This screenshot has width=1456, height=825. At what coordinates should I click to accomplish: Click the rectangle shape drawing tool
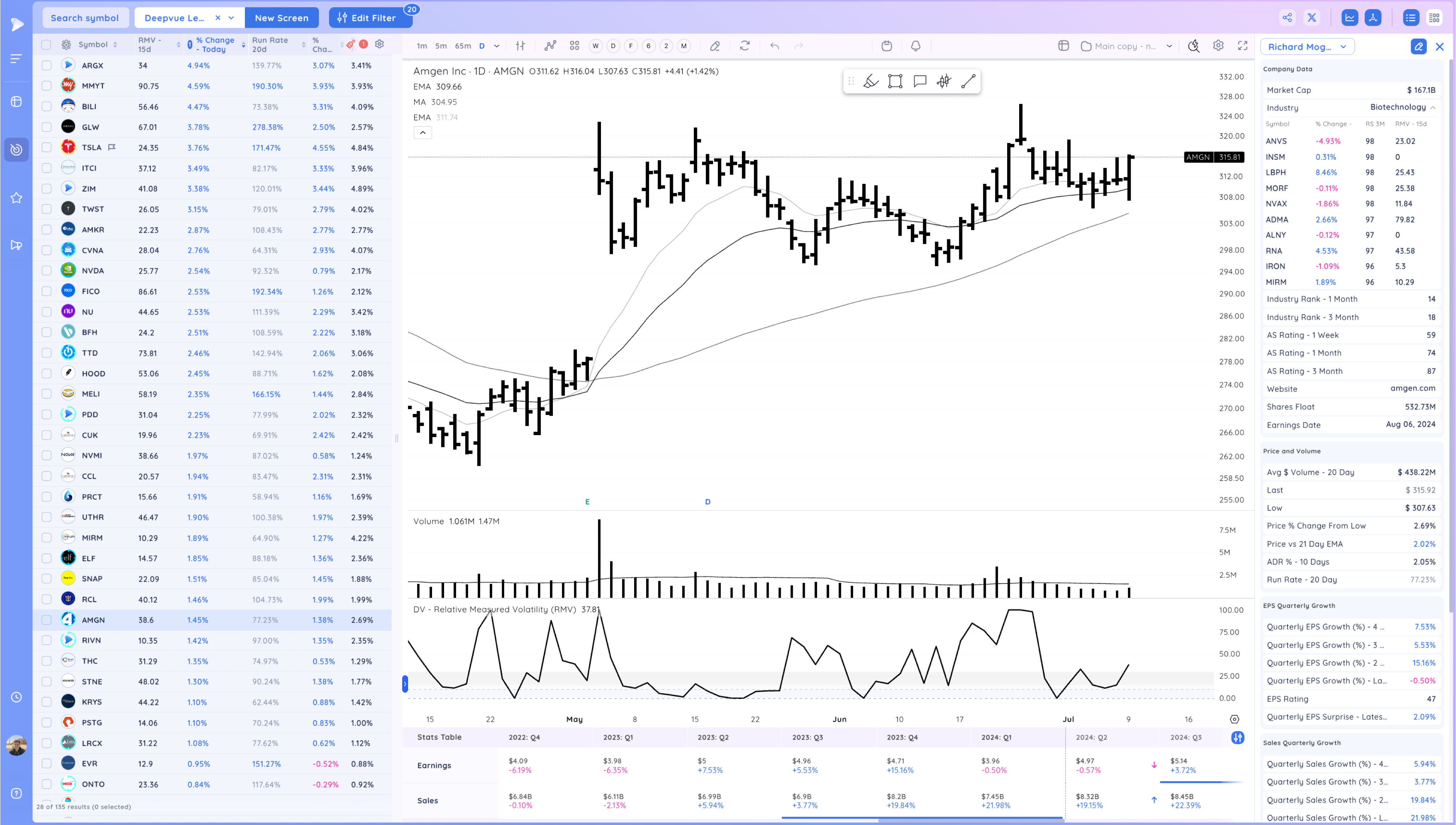coord(895,81)
